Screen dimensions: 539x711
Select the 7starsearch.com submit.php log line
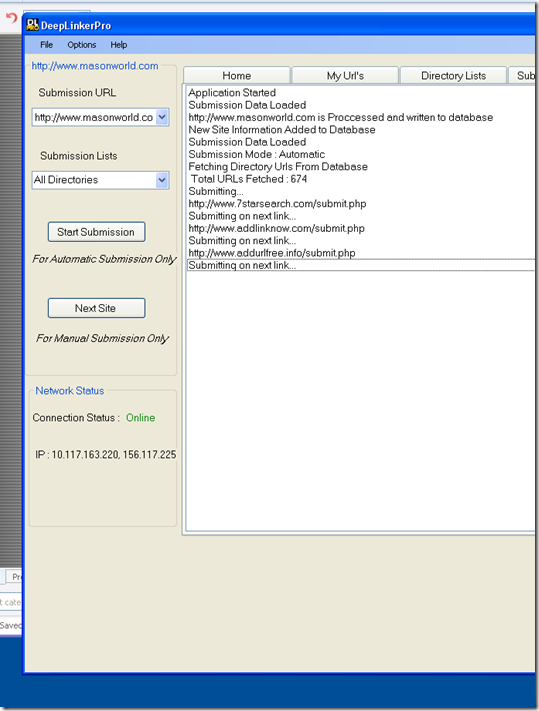click(x=277, y=204)
